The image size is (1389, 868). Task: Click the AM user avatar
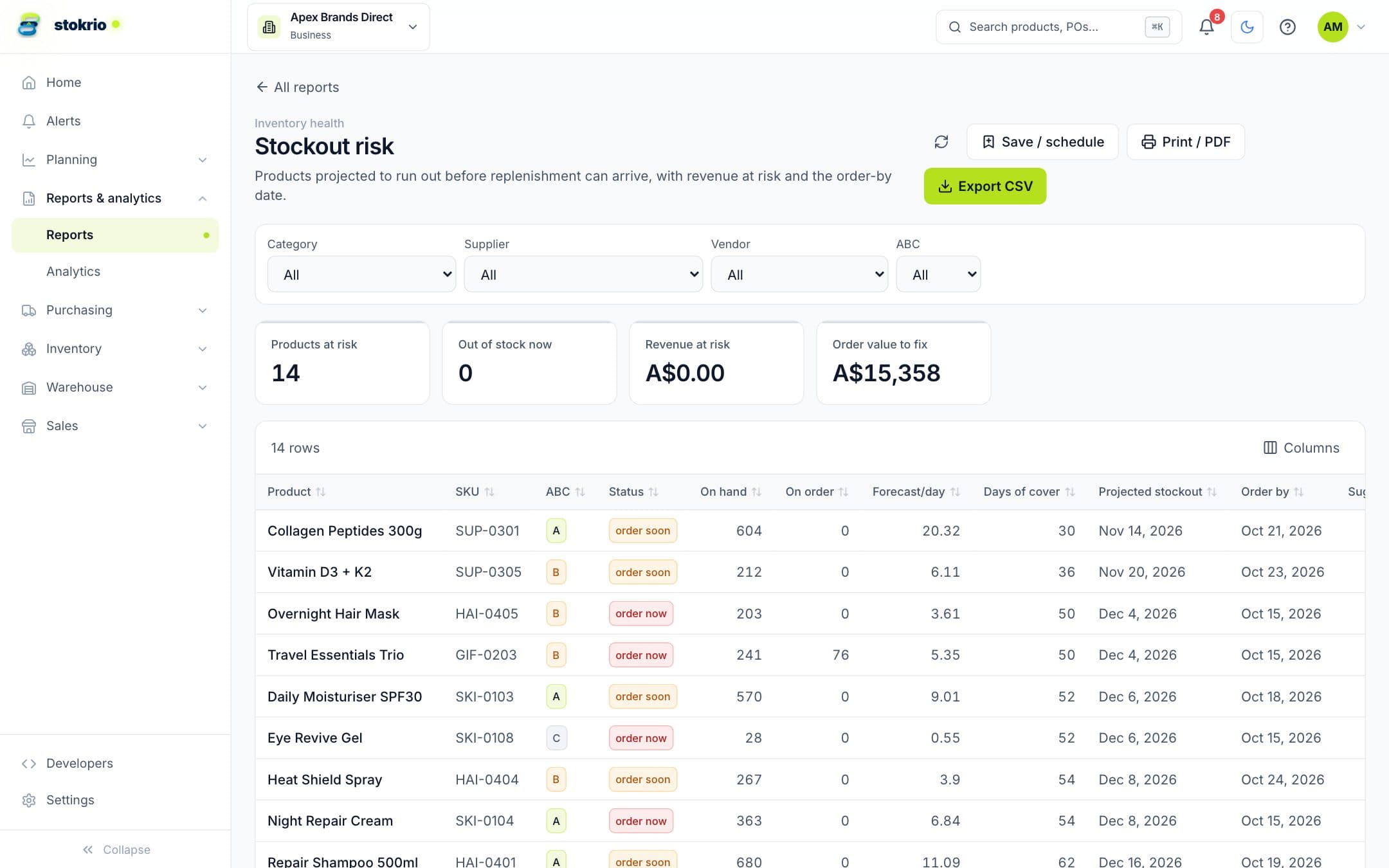pos(1332,26)
